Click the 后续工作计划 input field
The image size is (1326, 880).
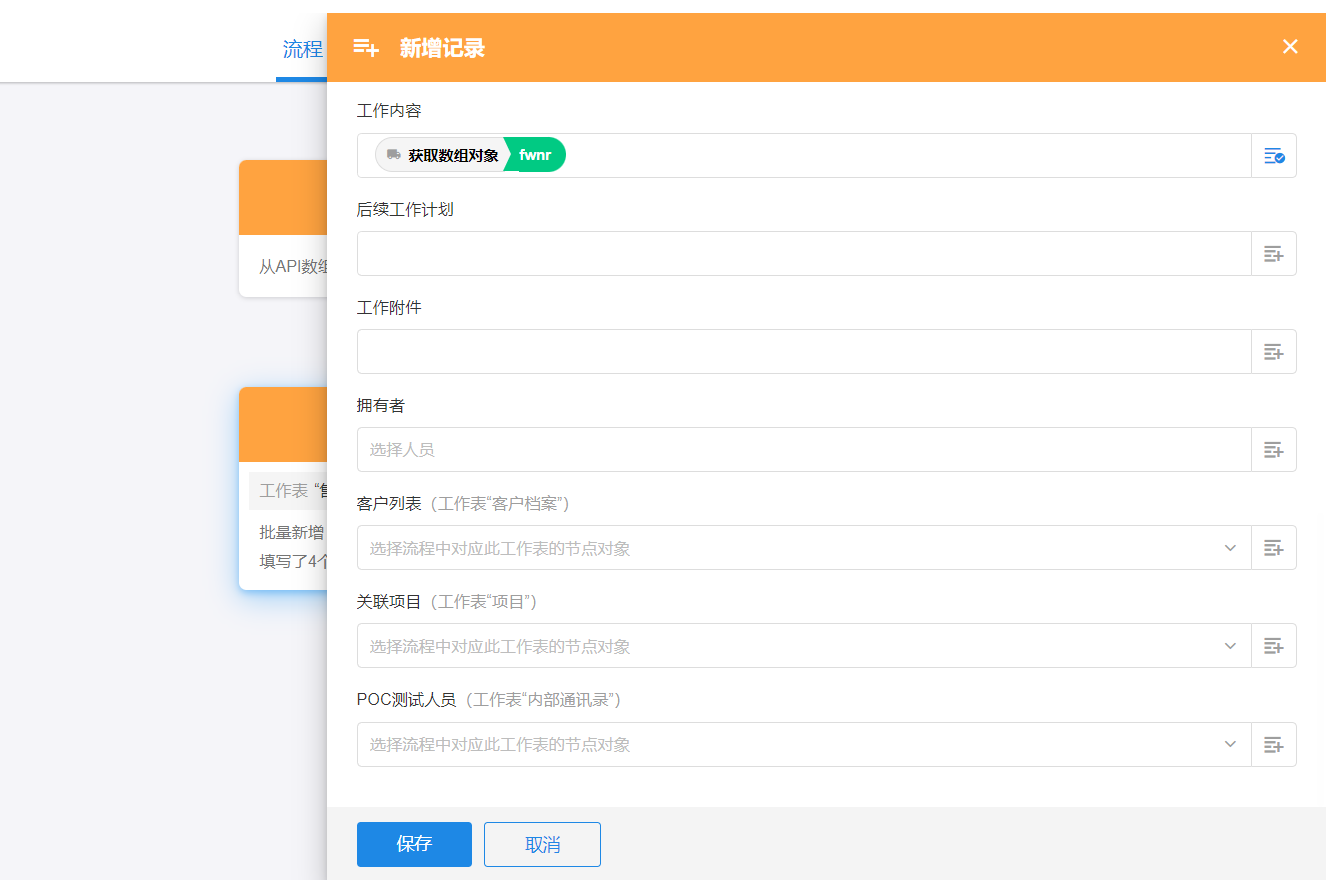pyautogui.click(x=803, y=254)
